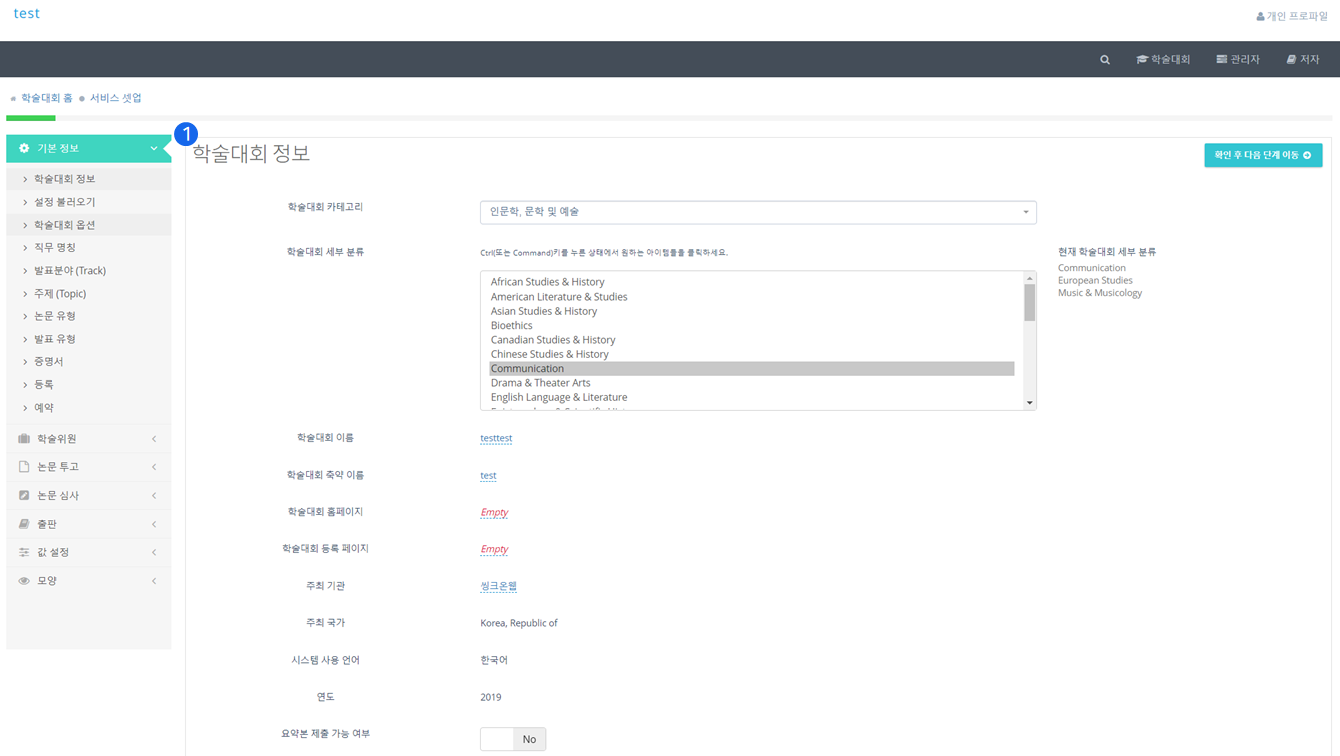Click the book icon beside 저자
This screenshot has height=756, width=1340.
pyautogui.click(x=1291, y=60)
